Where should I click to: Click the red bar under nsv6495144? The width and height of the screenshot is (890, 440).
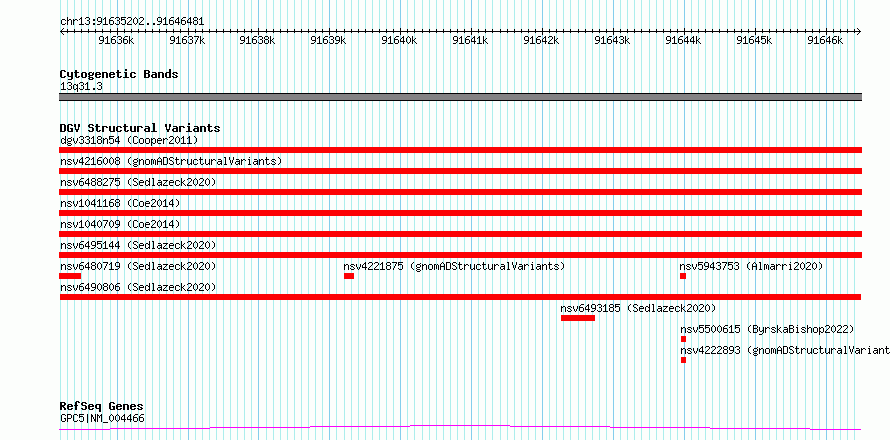(460, 255)
